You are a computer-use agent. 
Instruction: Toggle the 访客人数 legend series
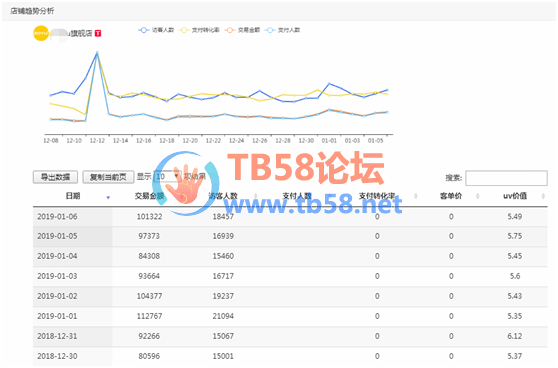pyautogui.click(x=156, y=30)
